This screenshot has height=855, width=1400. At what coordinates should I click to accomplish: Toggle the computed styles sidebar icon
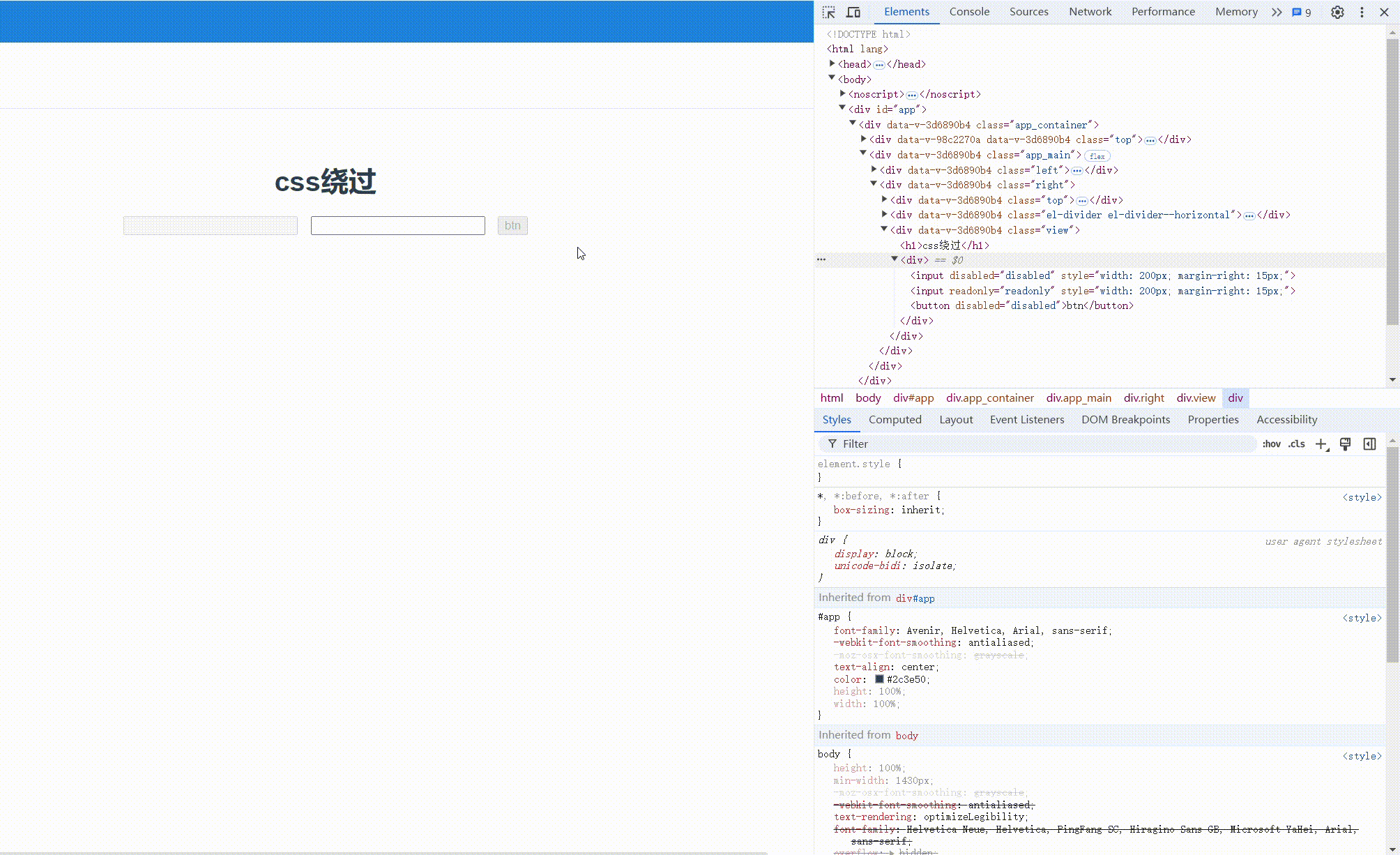(x=1369, y=444)
